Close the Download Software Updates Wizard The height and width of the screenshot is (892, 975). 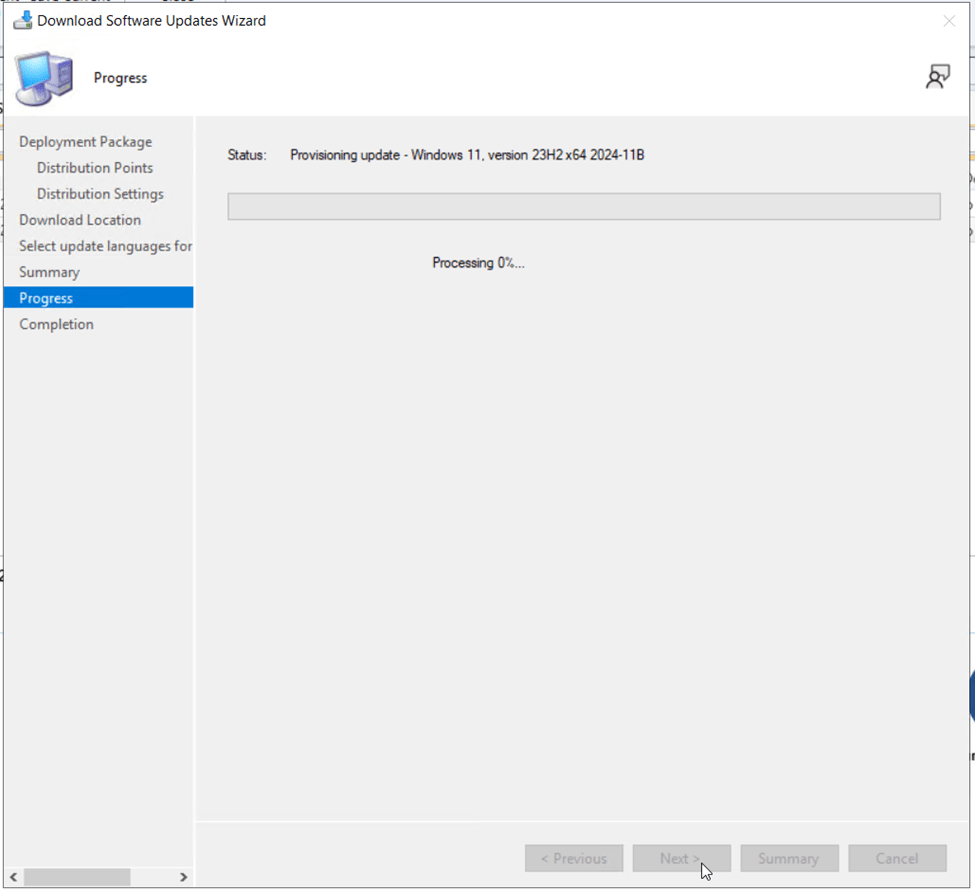(x=949, y=21)
